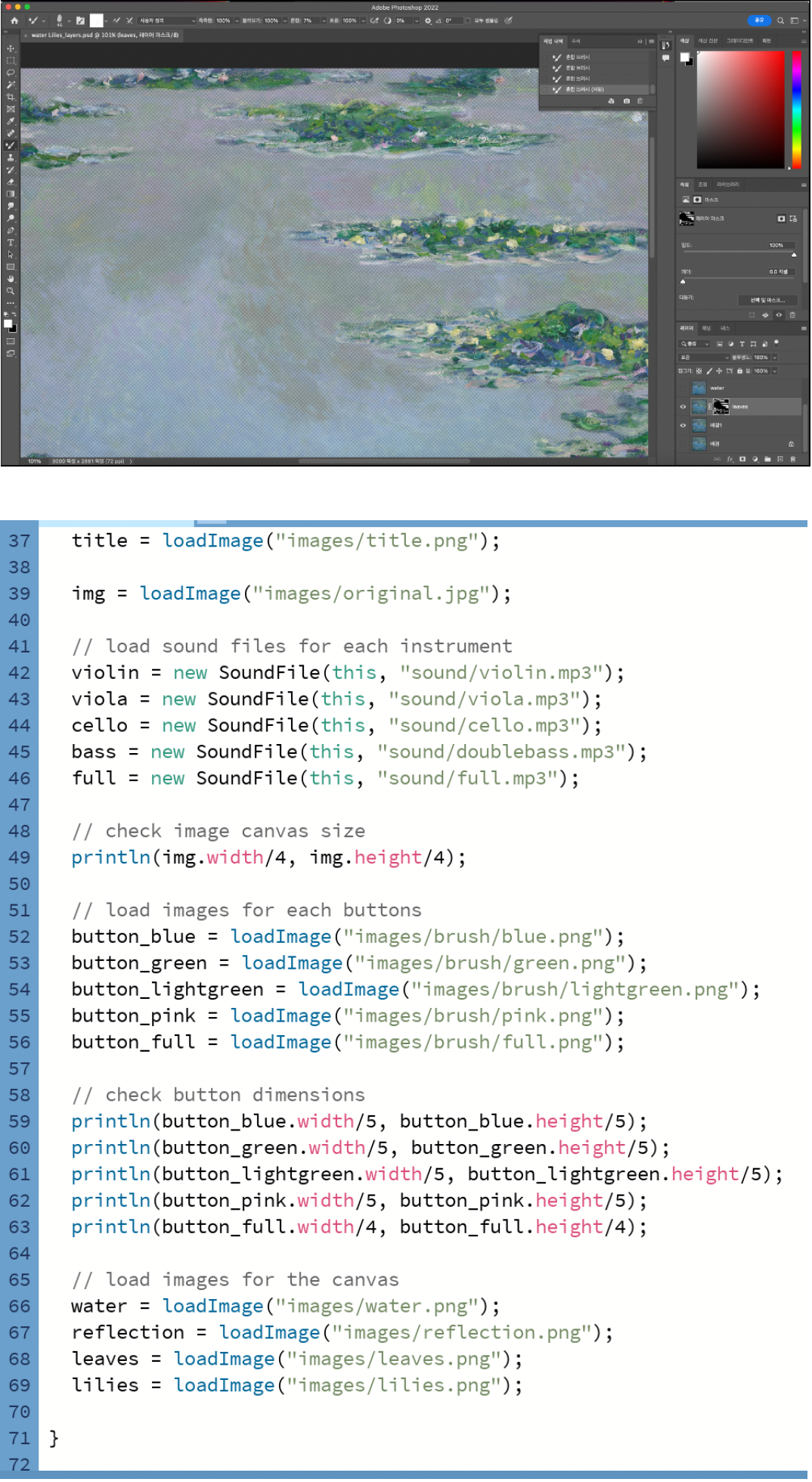Click Select and Mask button
The height and width of the screenshot is (1482, 812).
[x=767, y=300]
